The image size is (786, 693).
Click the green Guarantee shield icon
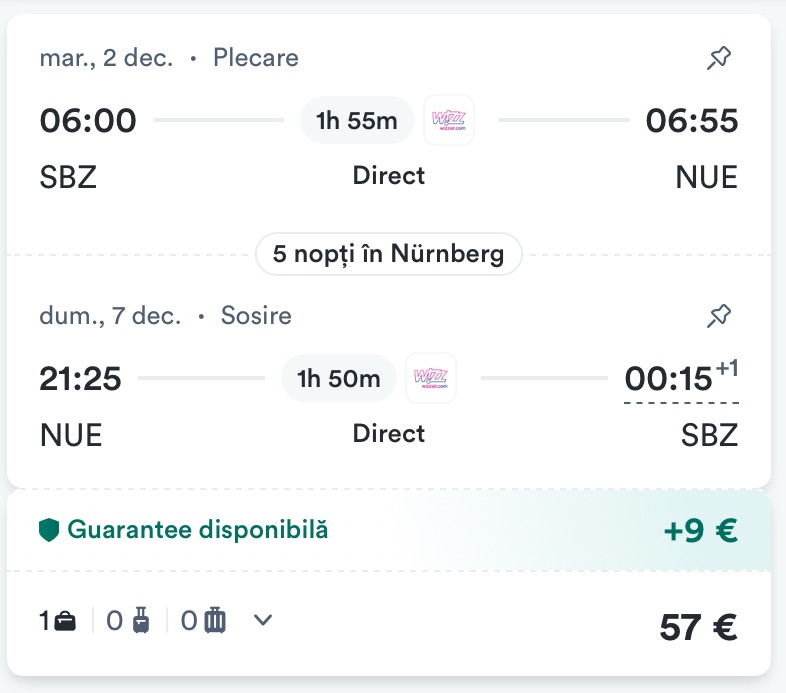click(49, 529)
